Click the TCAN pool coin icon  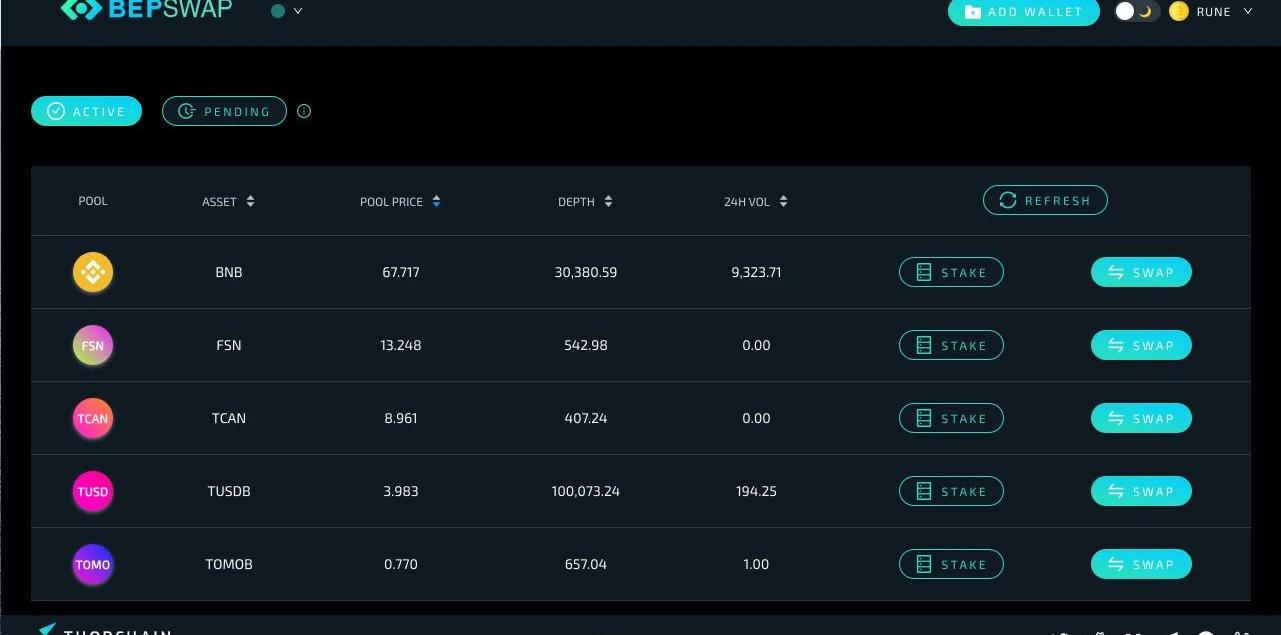pyautogui.click(x=93, y=419)
